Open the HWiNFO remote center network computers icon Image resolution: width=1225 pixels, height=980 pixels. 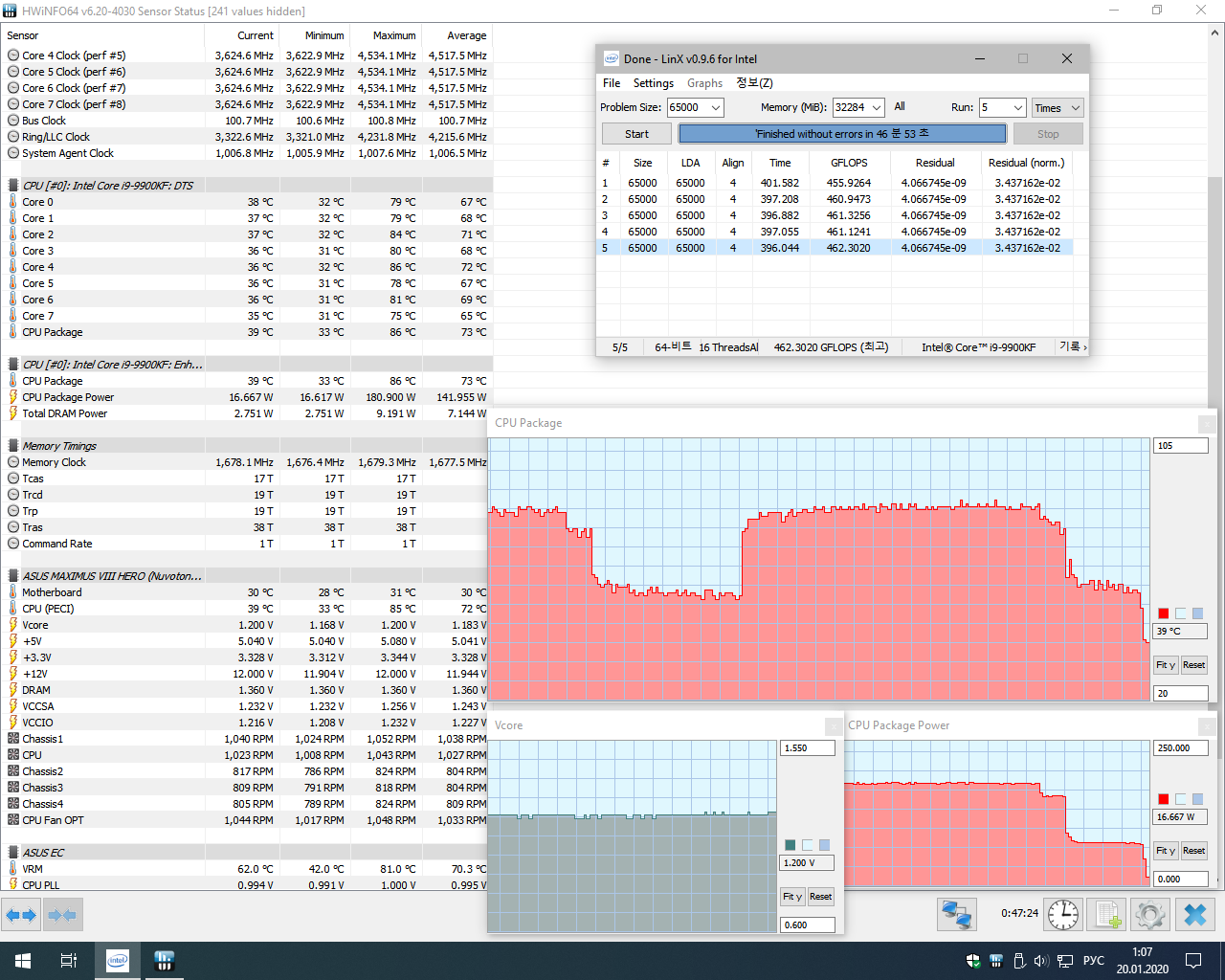tap(956, 915)
